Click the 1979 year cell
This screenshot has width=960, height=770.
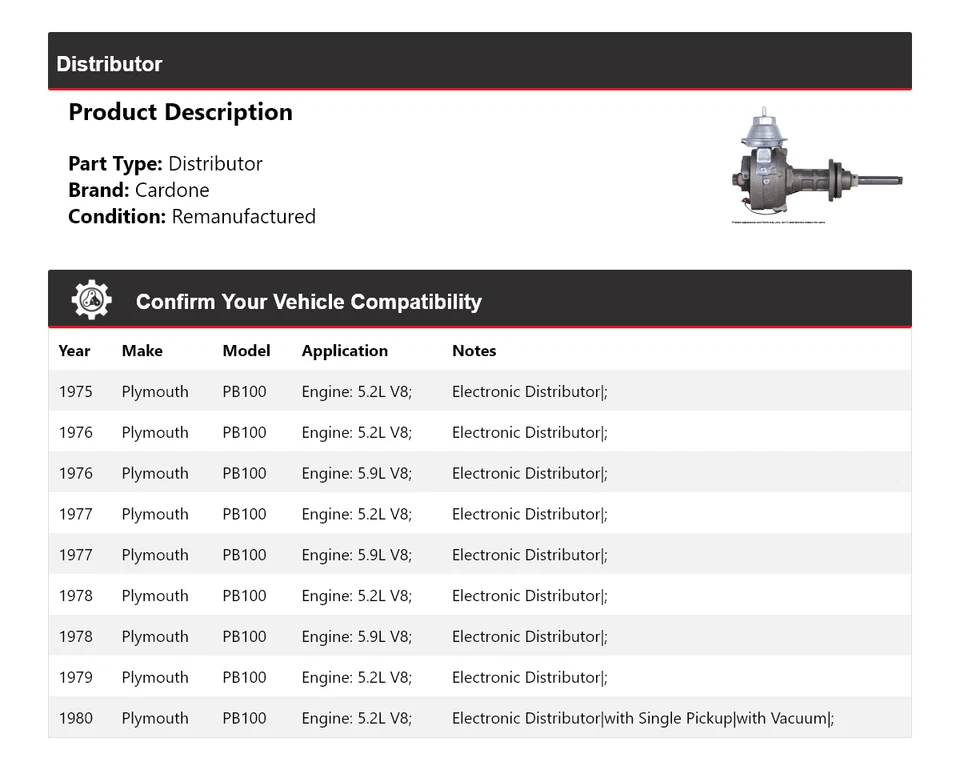(x=75, y=677)
